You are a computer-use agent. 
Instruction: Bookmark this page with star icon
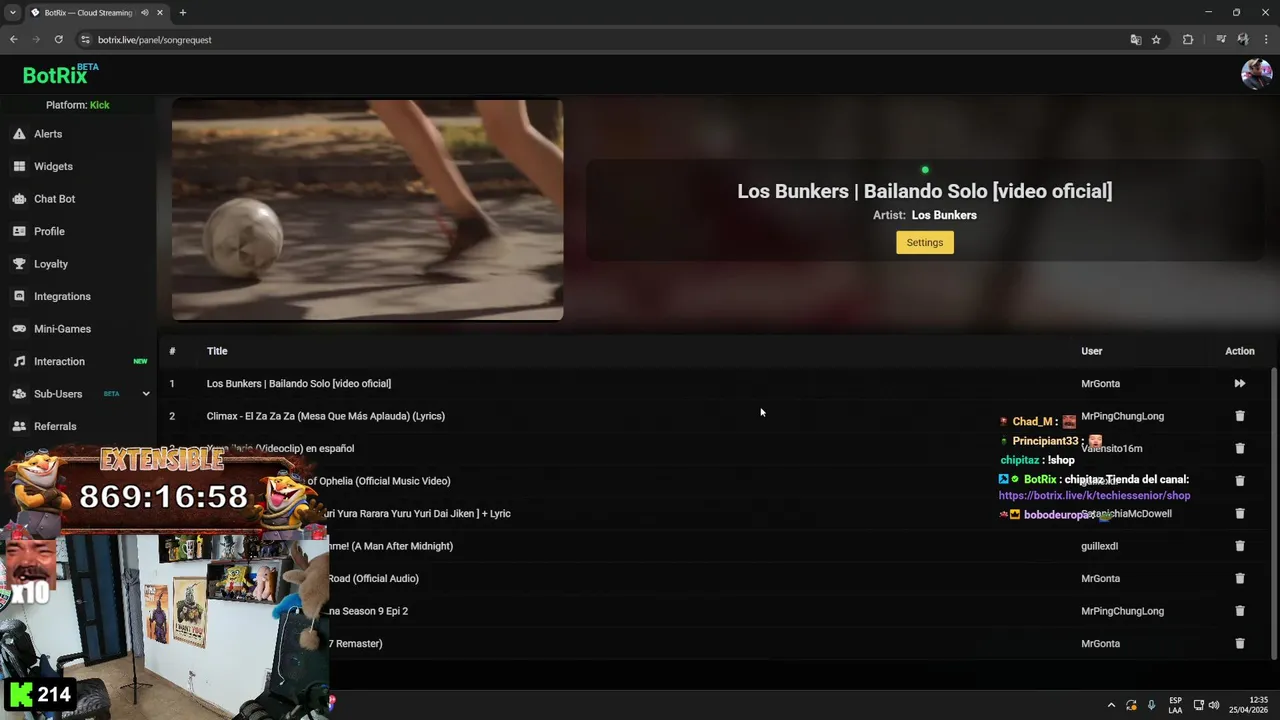(1156, 40)
